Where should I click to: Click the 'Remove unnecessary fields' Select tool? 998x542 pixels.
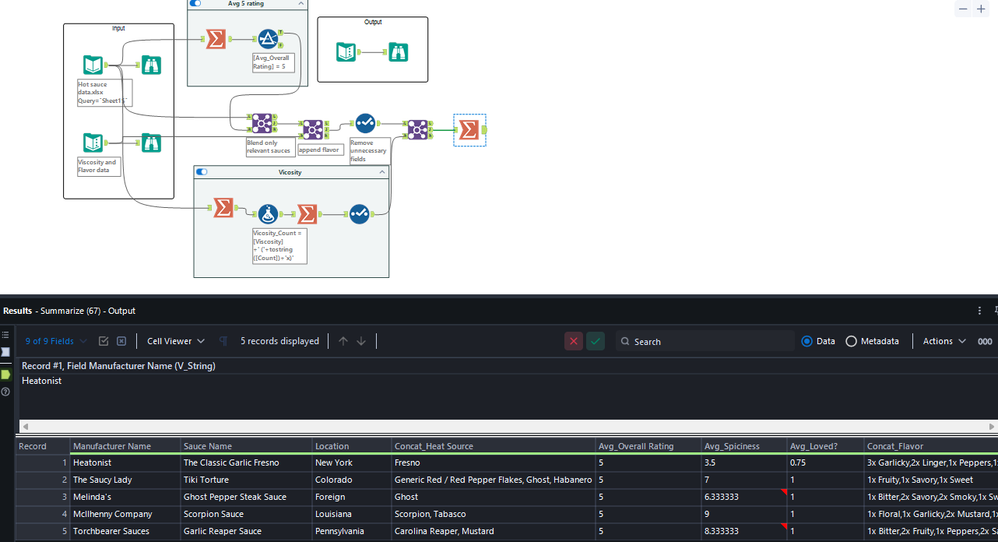point(365,123)
